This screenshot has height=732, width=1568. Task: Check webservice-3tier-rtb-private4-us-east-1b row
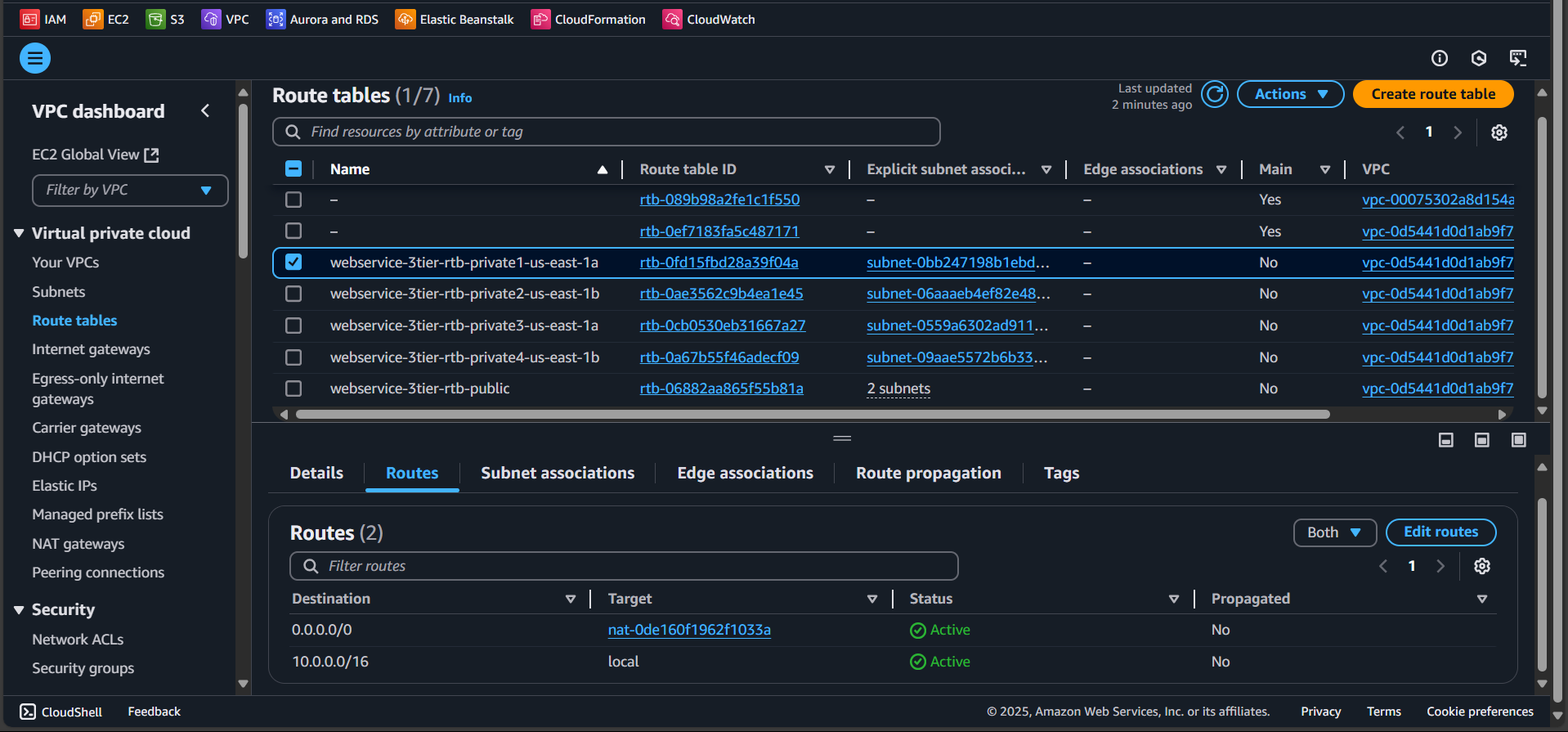click(x=293, y=357)
